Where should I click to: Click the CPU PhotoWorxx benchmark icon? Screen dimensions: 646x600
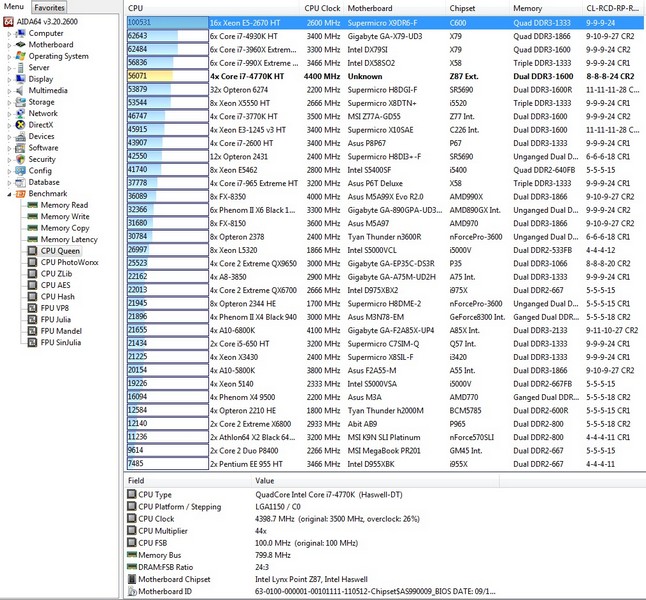click(32, 262)
